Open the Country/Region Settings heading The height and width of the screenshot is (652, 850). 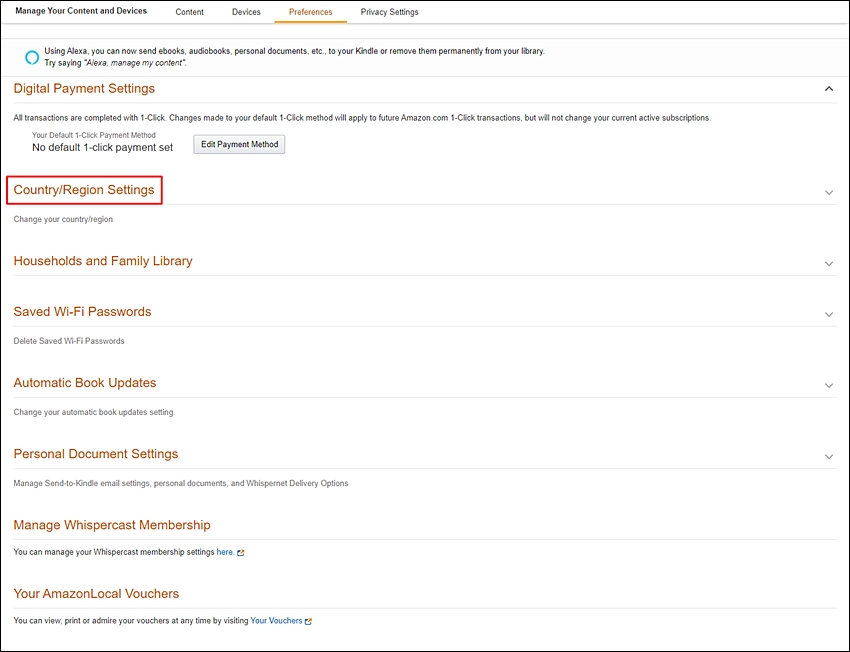84,190
